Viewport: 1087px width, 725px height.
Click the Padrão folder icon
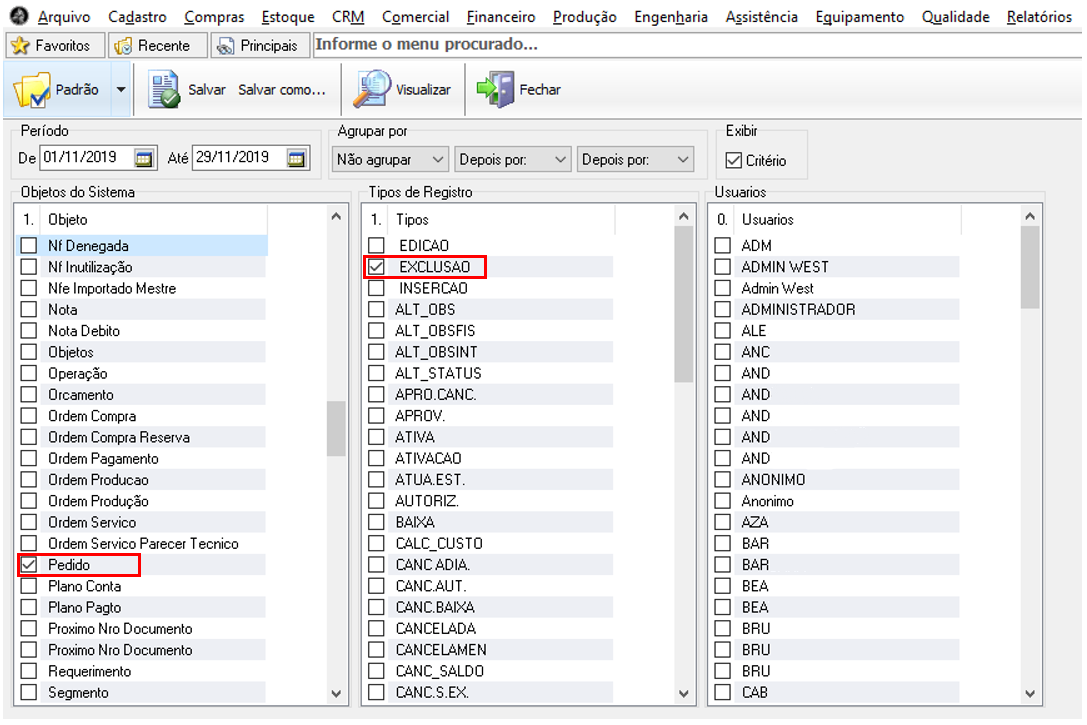(32, 89)
